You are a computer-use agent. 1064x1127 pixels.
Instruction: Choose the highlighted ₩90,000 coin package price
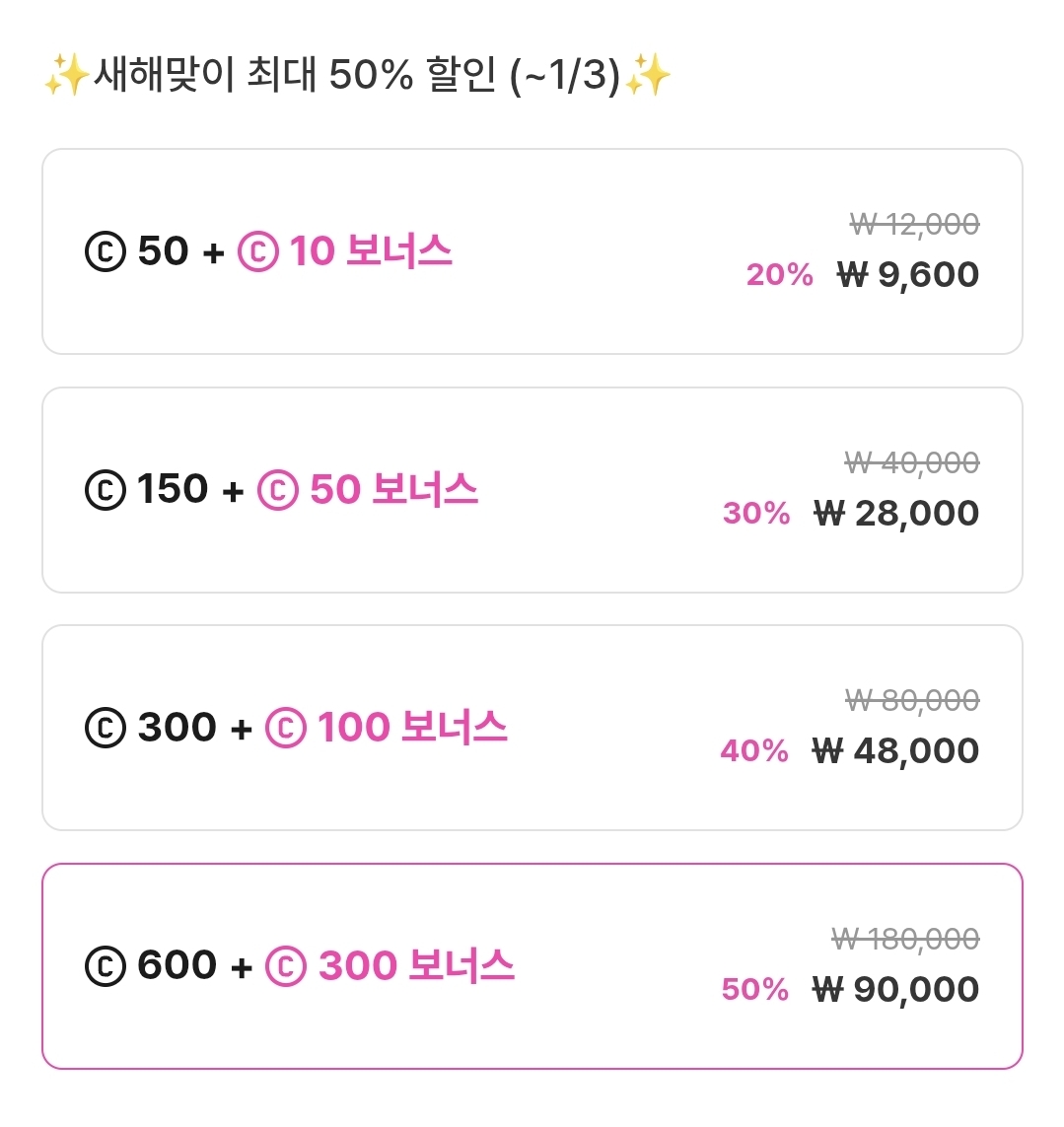pyautogui.click(x=895, y=989)
